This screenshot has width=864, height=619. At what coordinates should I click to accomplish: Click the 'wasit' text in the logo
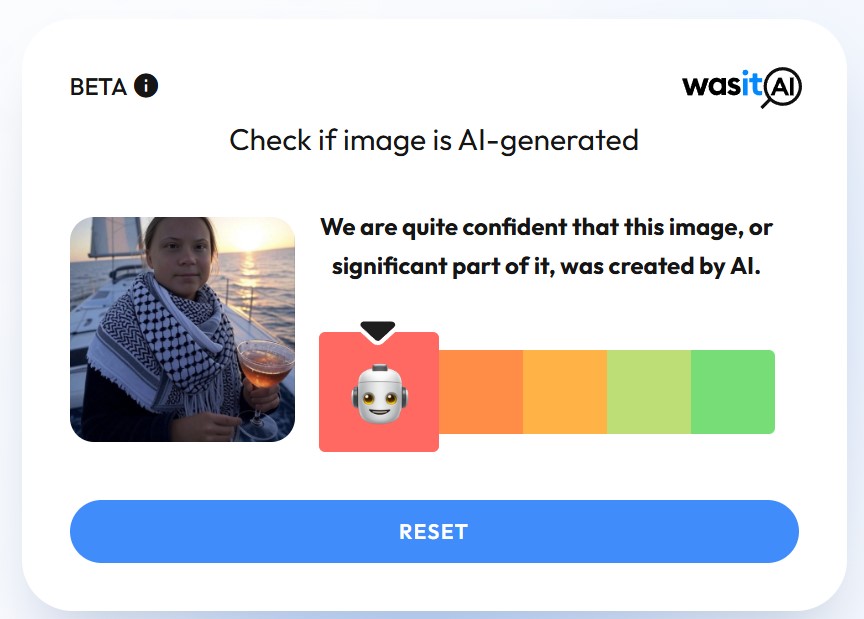point(722,85)
